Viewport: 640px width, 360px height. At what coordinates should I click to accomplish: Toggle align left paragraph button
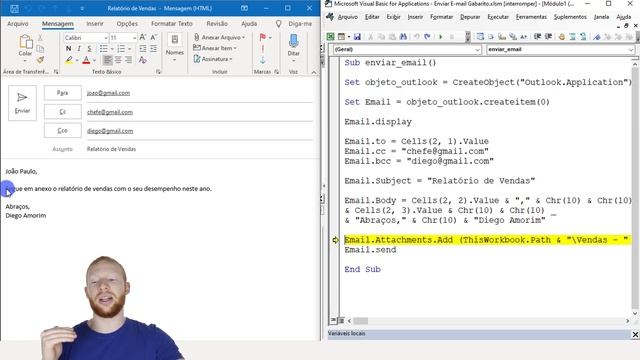click(107, 60)
